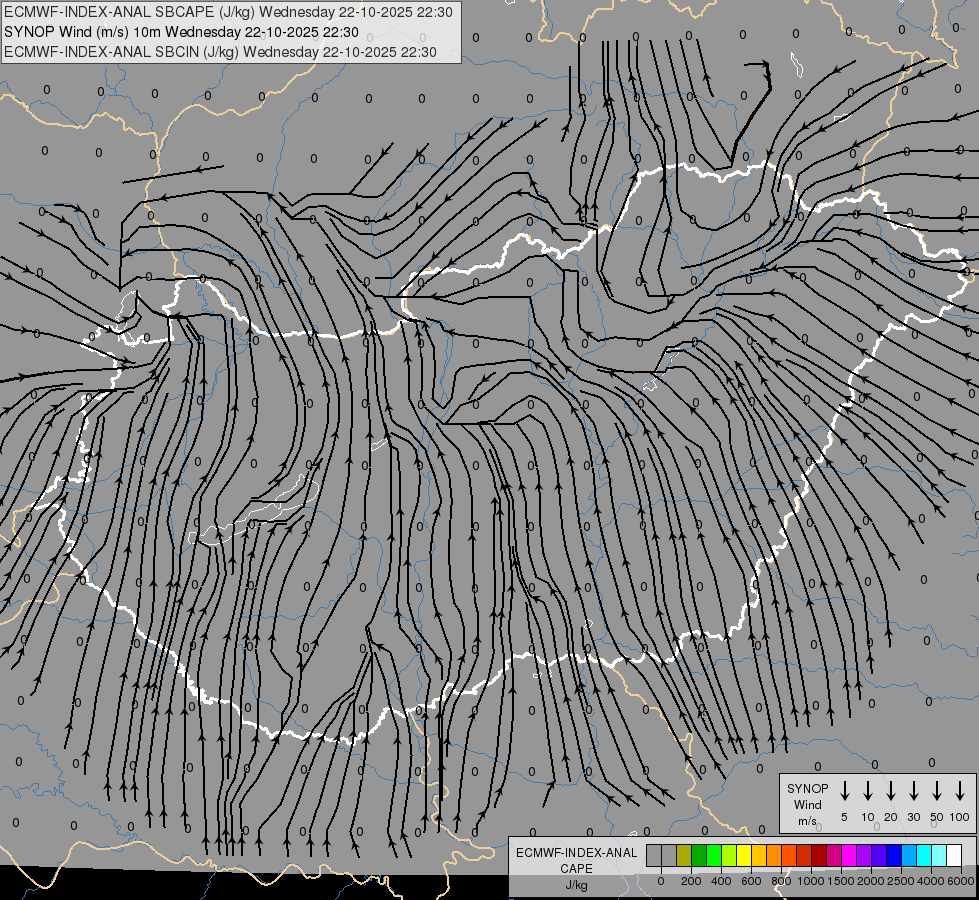Image resolution: width=979 pixels, height=900 pixels.
Task: Click the 400 tick label on the CAPE scale
Action: pyautogui.click(x=721, y=881)
